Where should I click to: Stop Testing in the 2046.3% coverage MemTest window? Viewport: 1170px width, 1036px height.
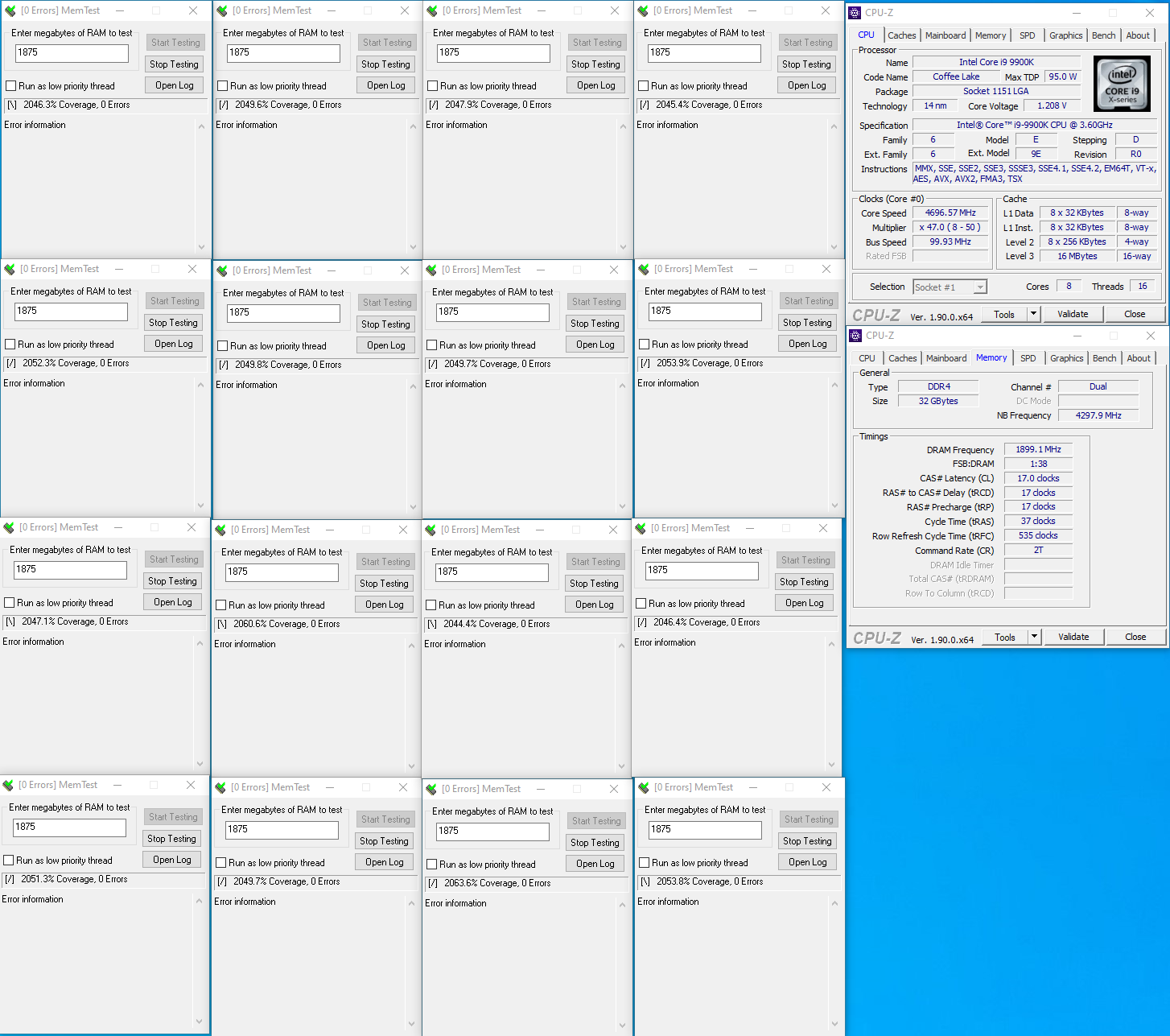pyautogui.click(x=174, y=64)
